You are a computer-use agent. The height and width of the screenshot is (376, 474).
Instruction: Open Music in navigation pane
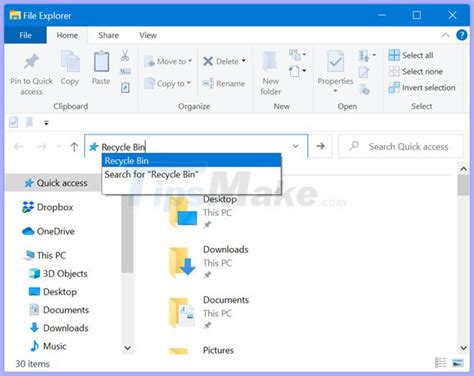48,346
